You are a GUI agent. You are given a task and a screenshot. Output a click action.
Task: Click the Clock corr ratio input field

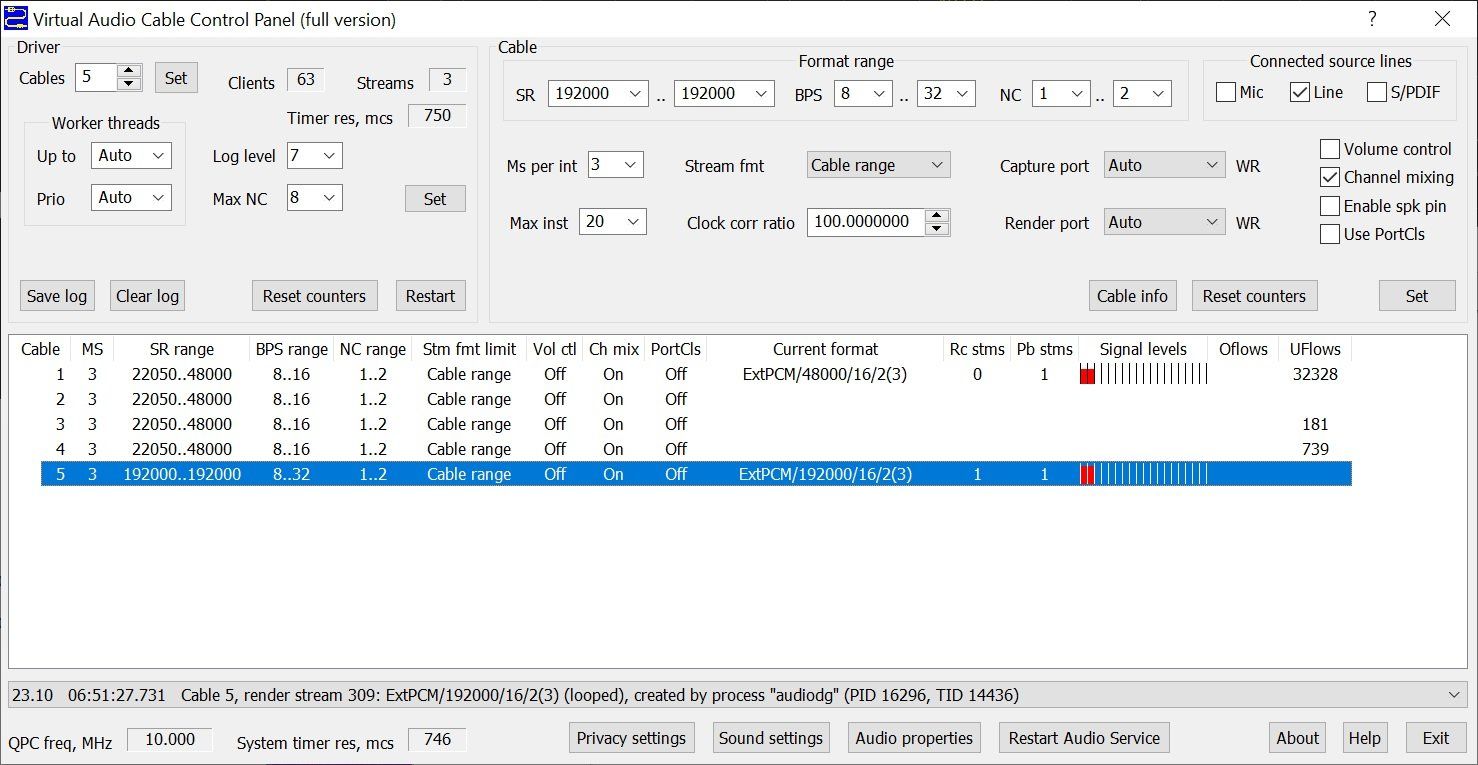coord(865,222)
